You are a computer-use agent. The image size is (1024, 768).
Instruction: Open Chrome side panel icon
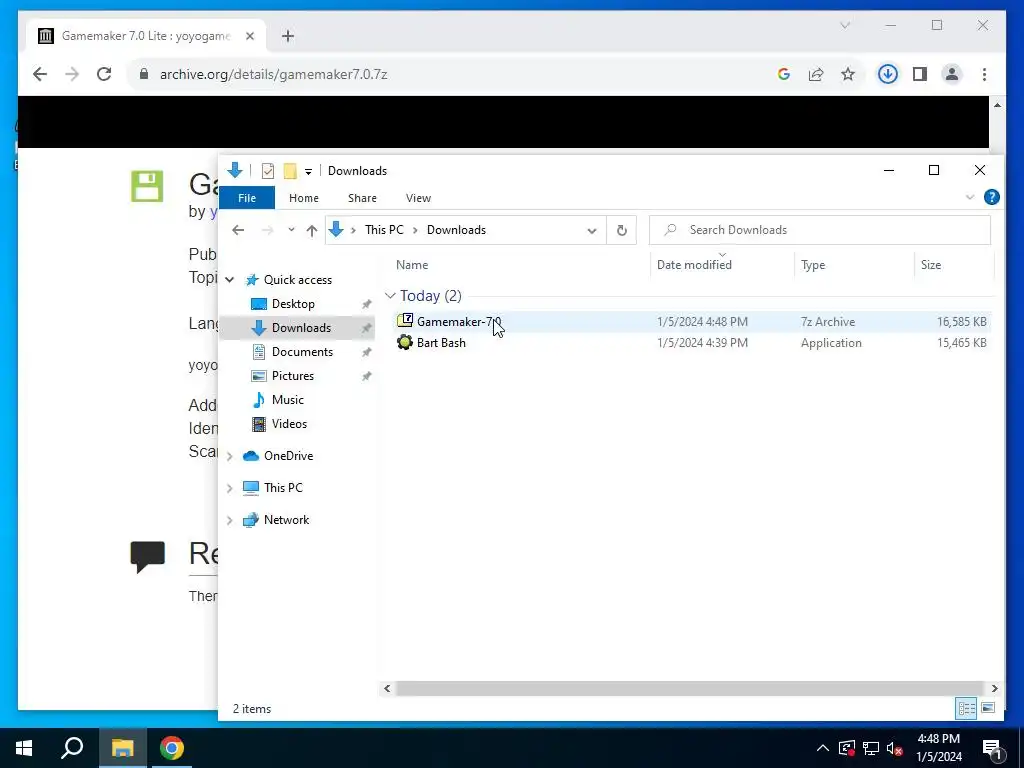[x=920, y=74]
